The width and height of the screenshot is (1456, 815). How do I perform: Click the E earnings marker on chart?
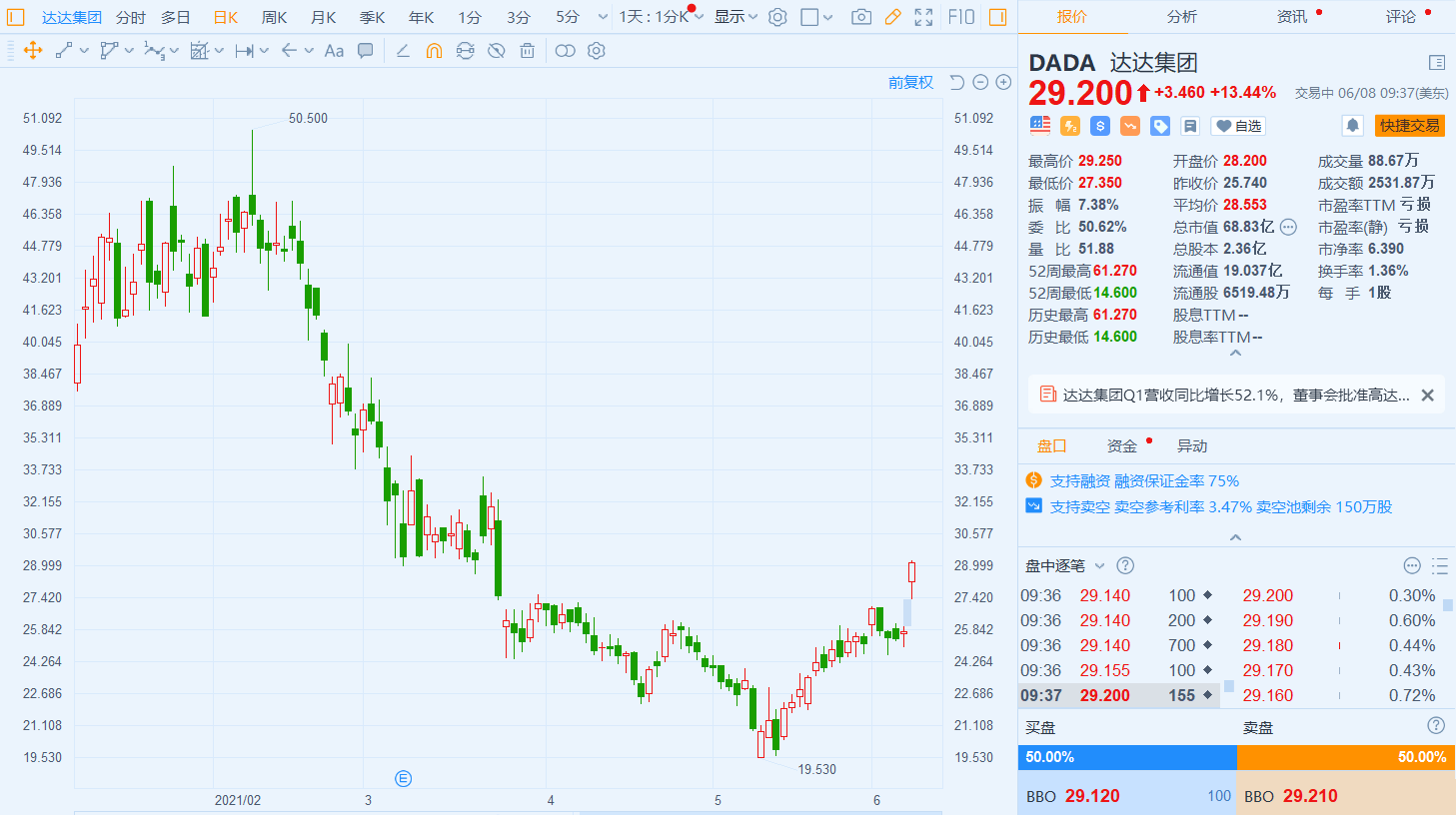[403, 778]
